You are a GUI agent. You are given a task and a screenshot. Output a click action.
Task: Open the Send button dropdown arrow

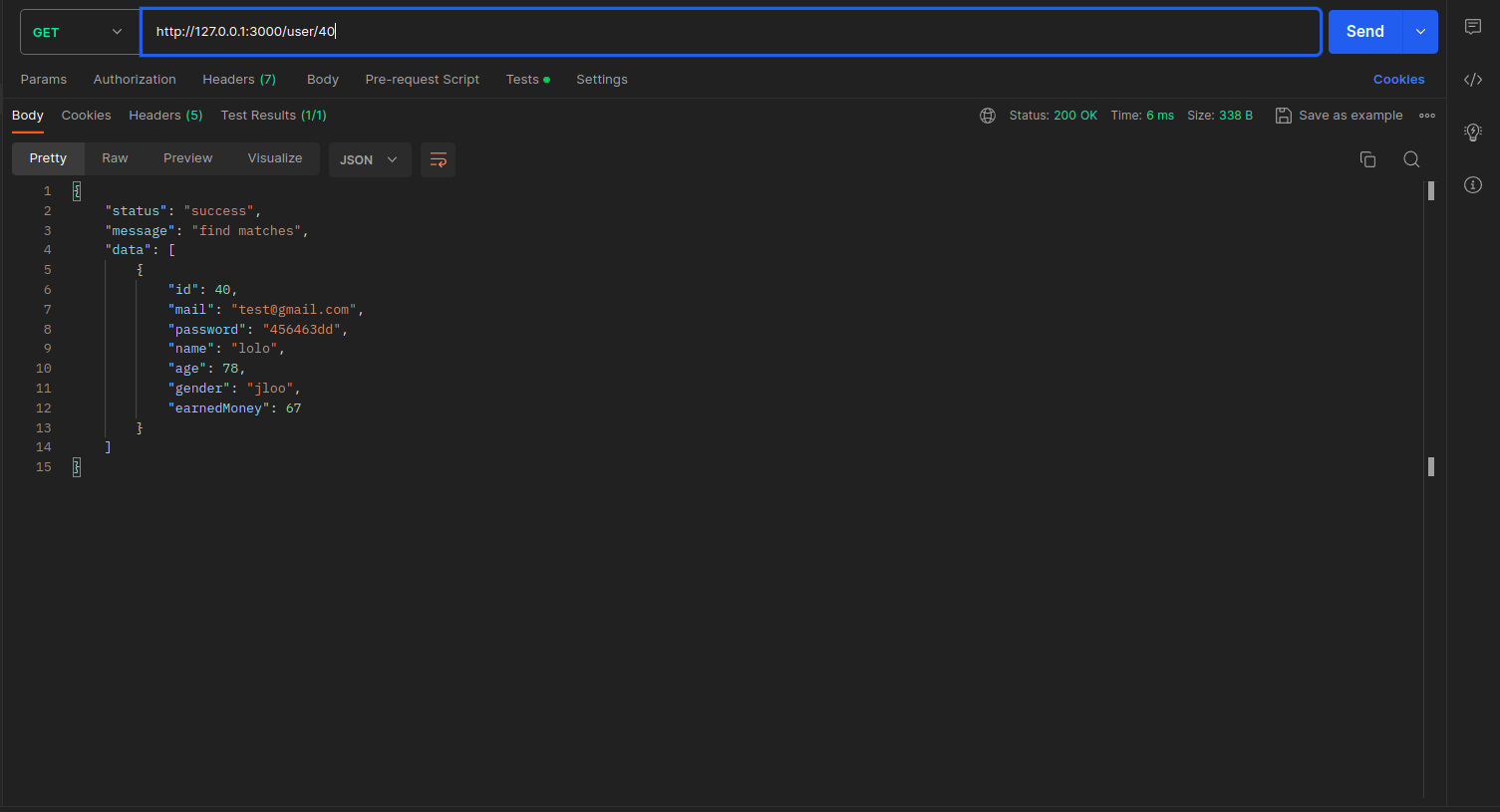[1419, 31]
